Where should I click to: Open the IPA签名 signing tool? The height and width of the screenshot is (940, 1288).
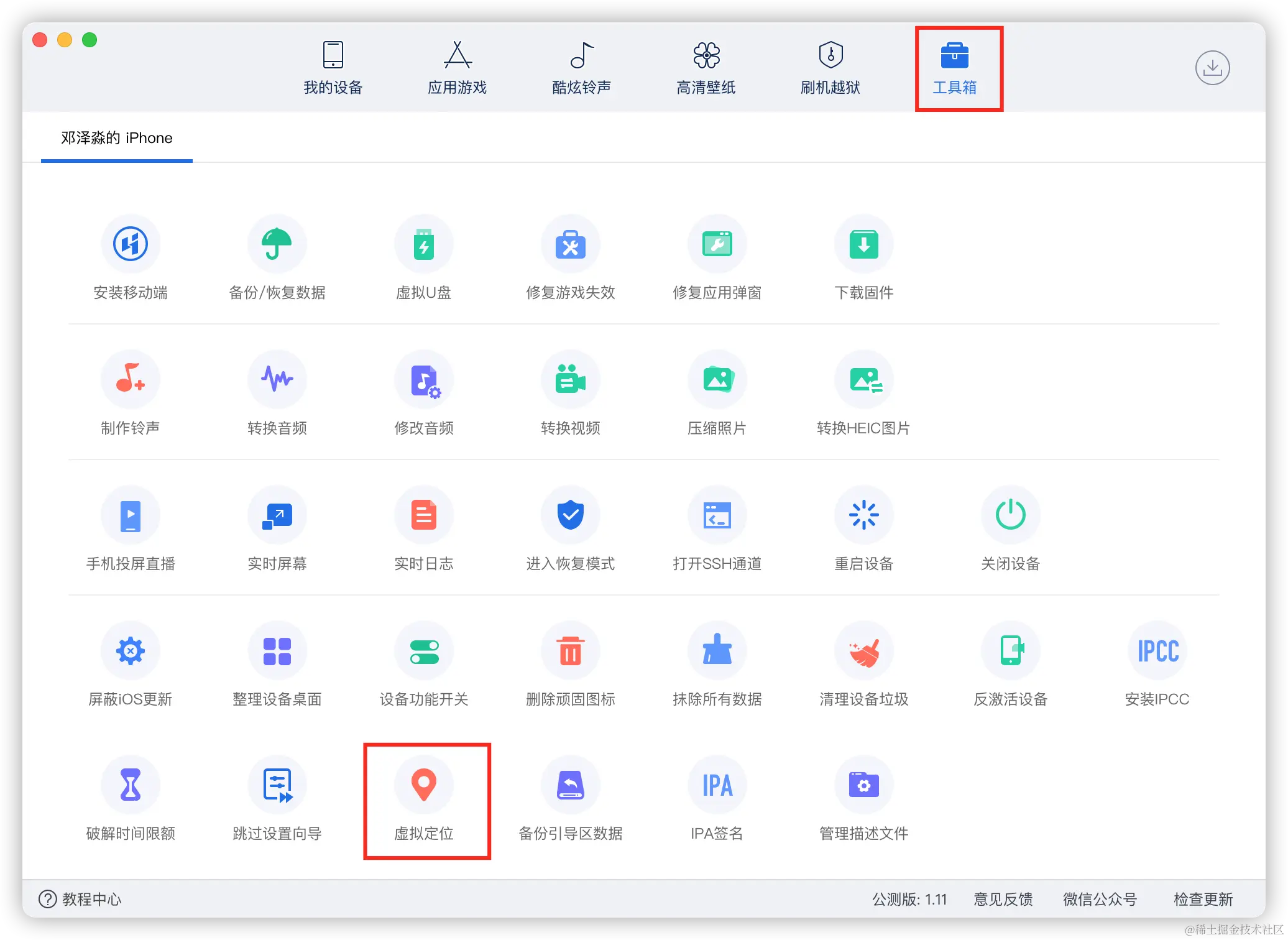click(x=717, y=786)
